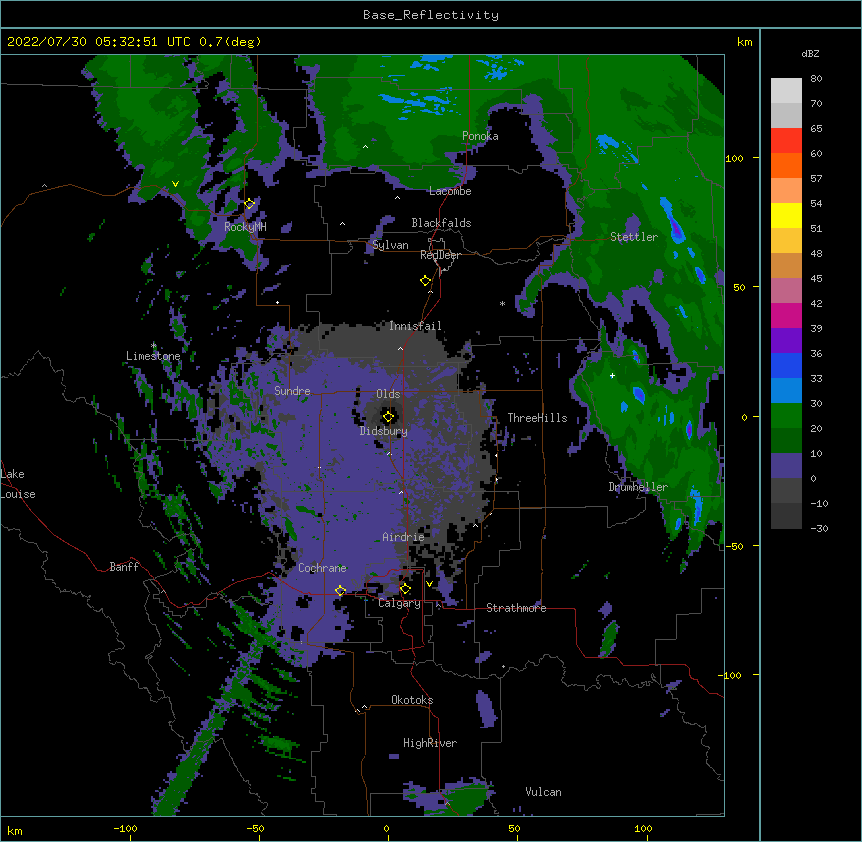Click the Ponoka city label
Image resolution: width=862 pixels, height=842 pixels.
(480, 136)
